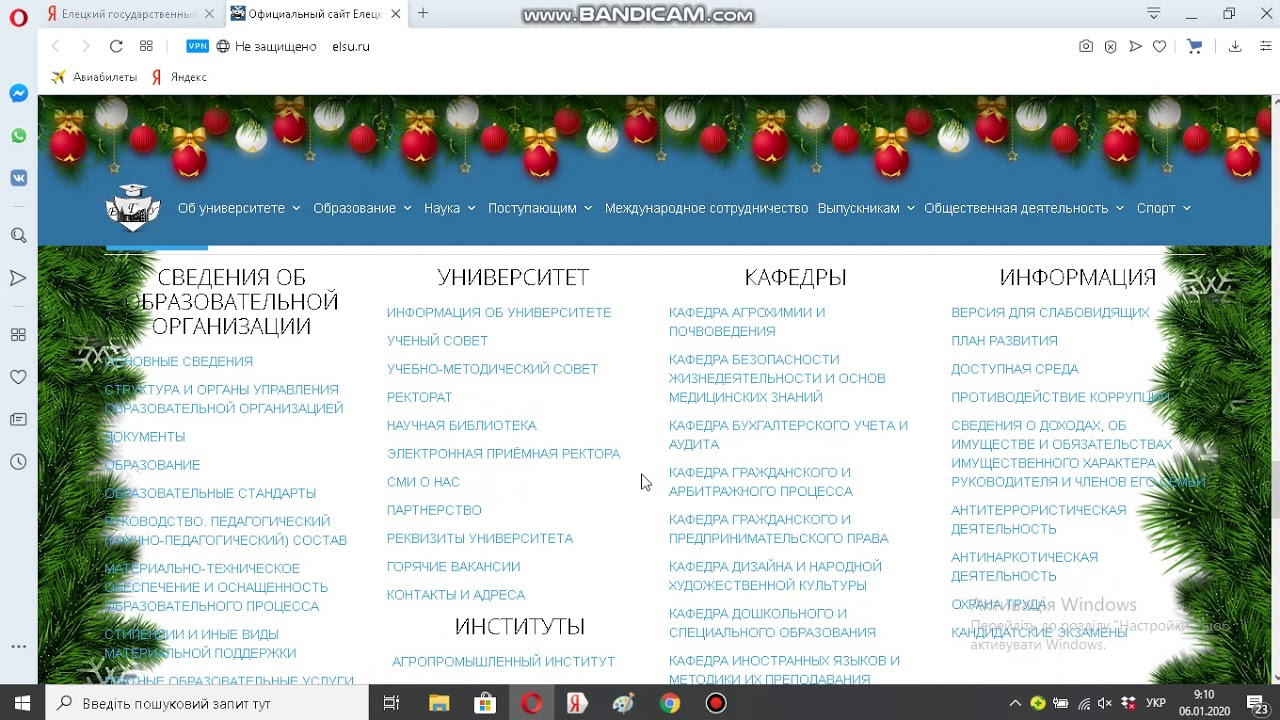The height and width of the screenshot is (720, 1280).
Task: Add page to bookmarks heart in address bar
Action: pyautogui.click(x=1159, y=46)
